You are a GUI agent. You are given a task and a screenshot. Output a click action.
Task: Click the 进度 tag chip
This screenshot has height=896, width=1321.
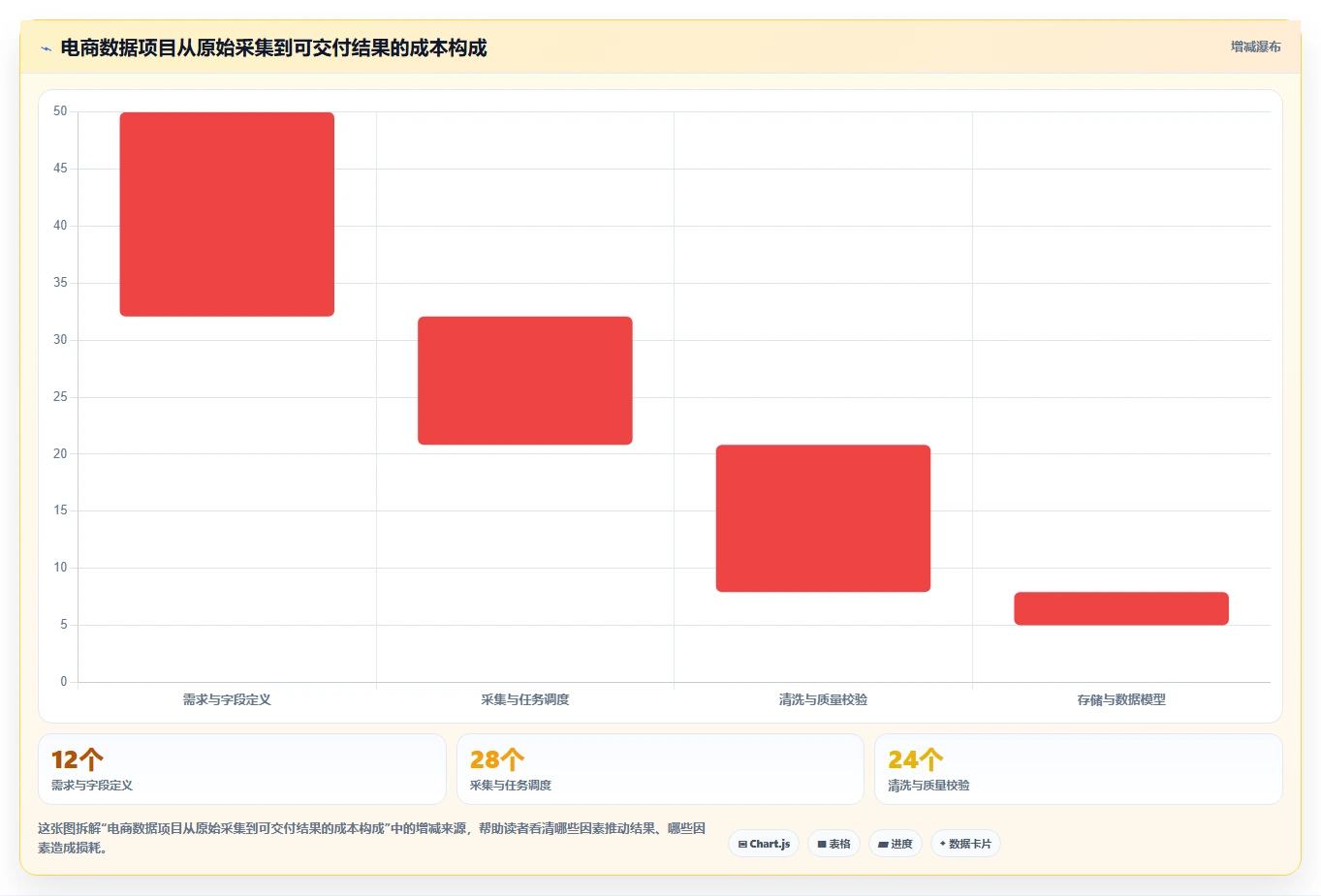896,844
